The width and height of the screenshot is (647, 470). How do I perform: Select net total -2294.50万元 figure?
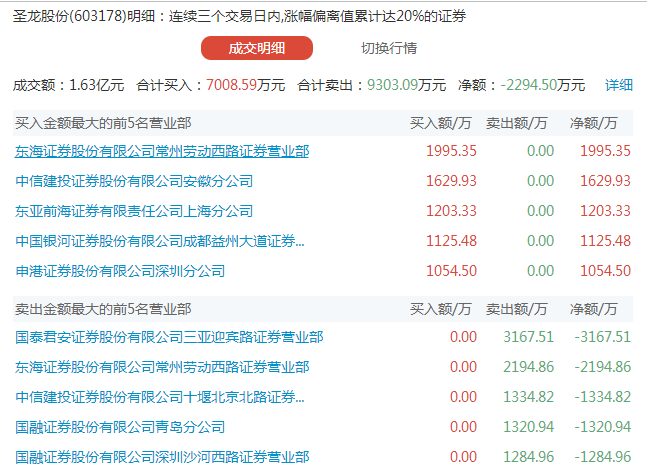click(x=543, y=85)
